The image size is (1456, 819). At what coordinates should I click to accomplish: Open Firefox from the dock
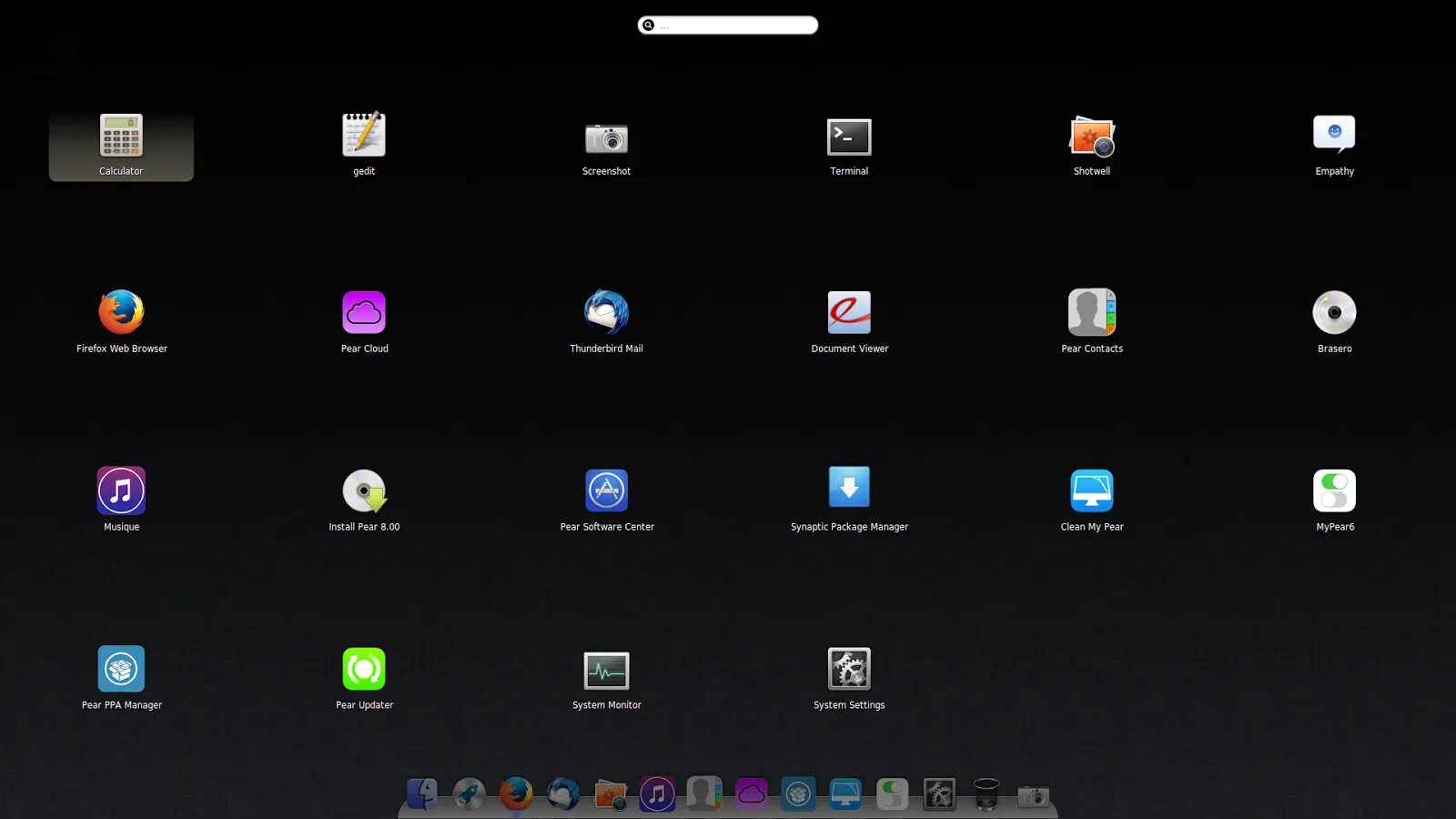(516, 794)
